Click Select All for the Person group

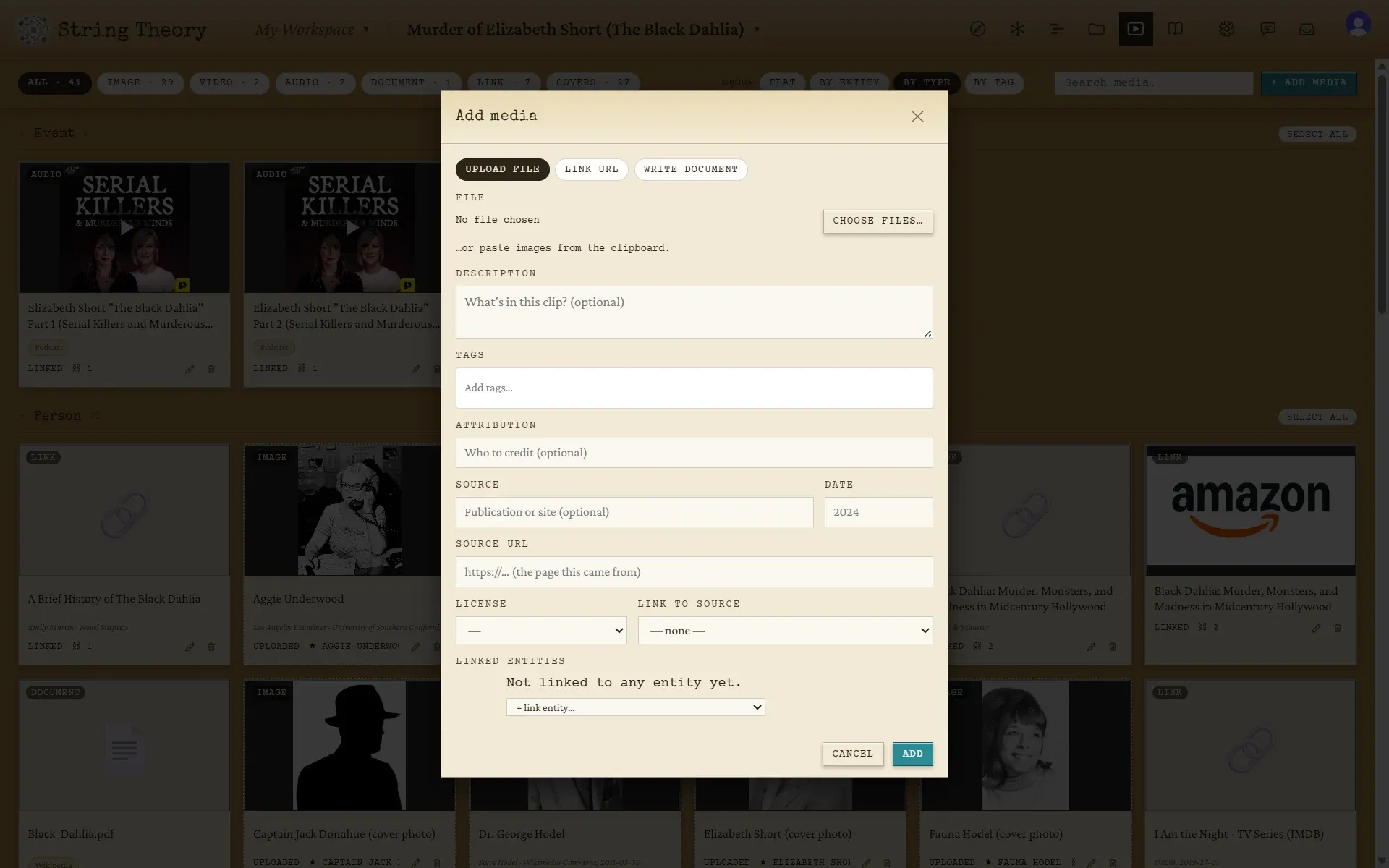point(1317,417)
